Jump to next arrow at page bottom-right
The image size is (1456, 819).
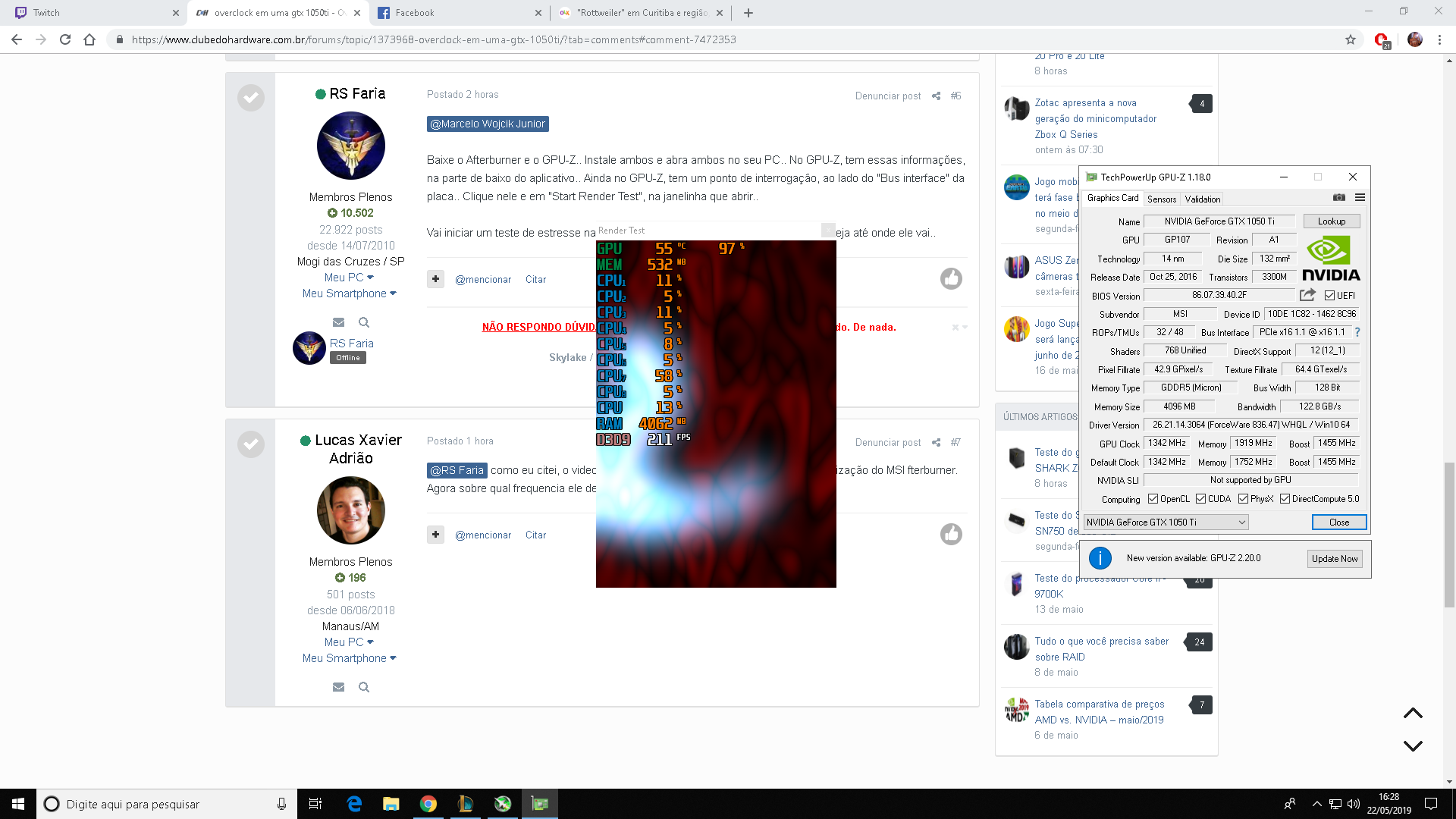1413,746
